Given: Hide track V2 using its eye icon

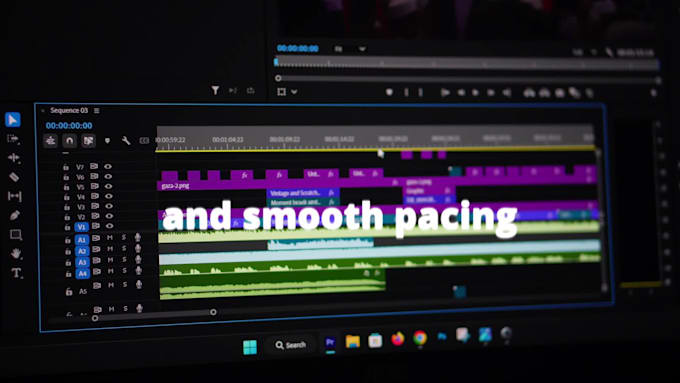Looking at the screenshot, I should point(109,216).
